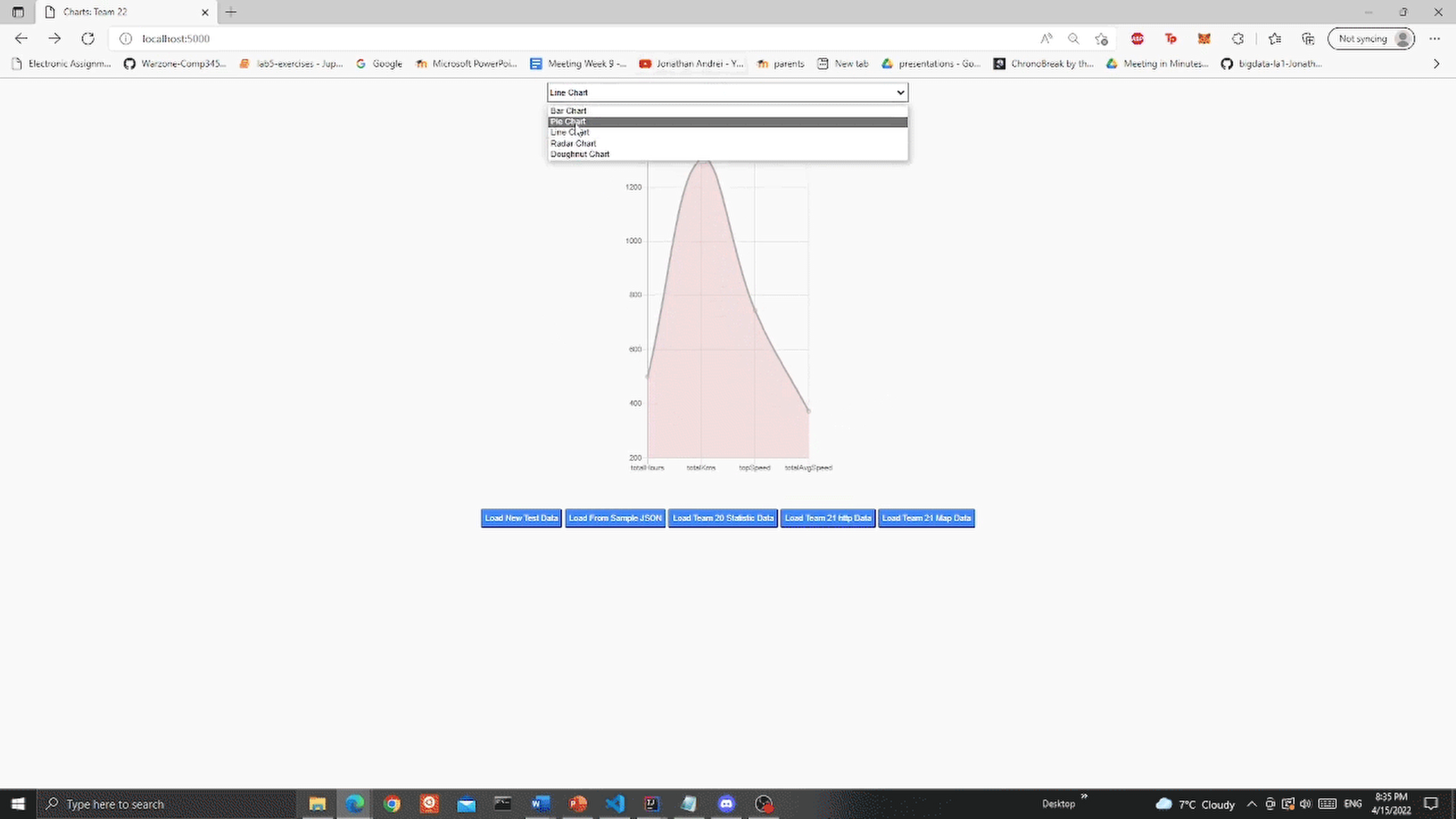
Task: Open the Tampermonkey extension icon
Action: [x=1171, y=39]
